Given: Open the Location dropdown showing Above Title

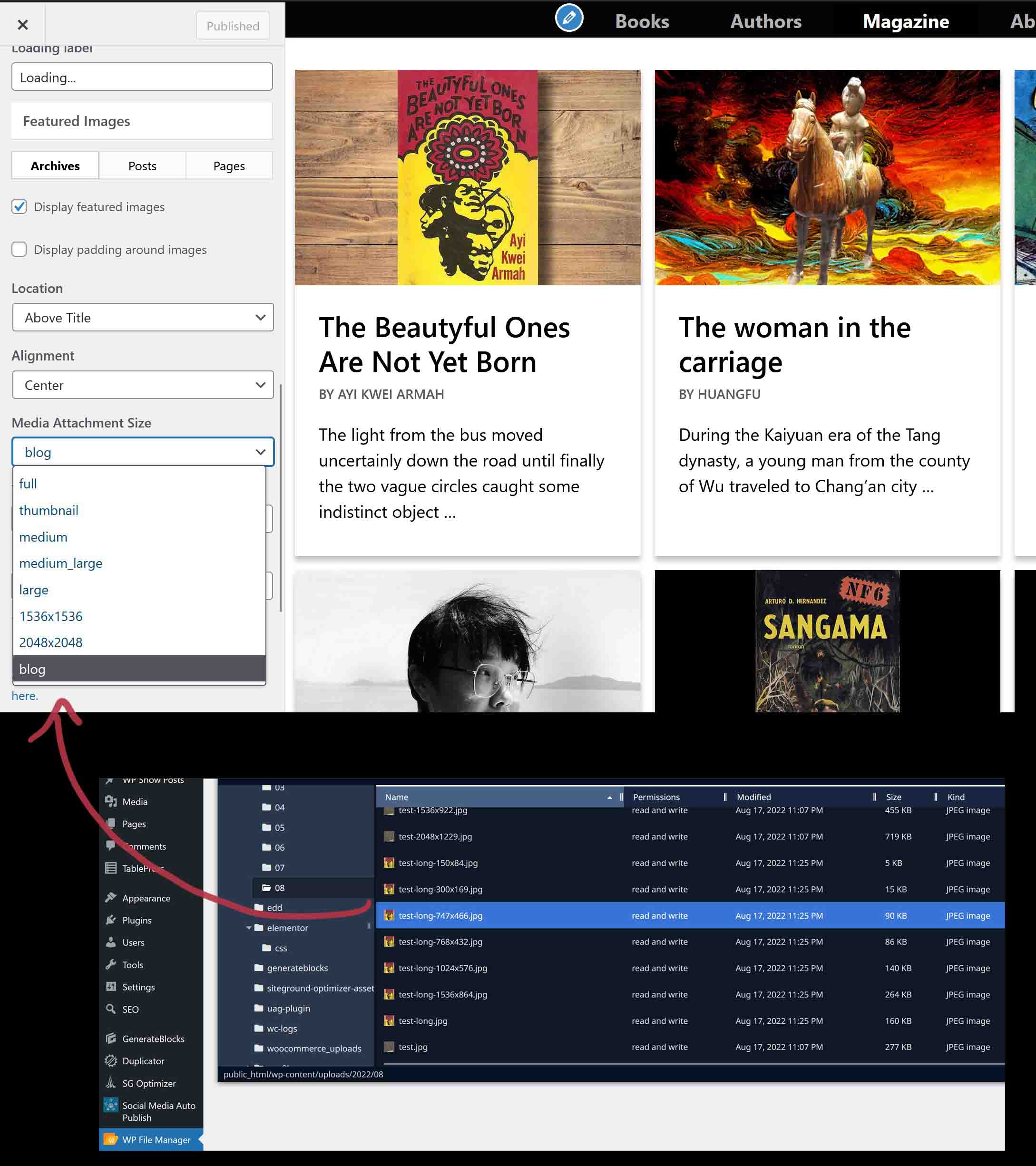Looking at the screenshot, I should 142,317.
